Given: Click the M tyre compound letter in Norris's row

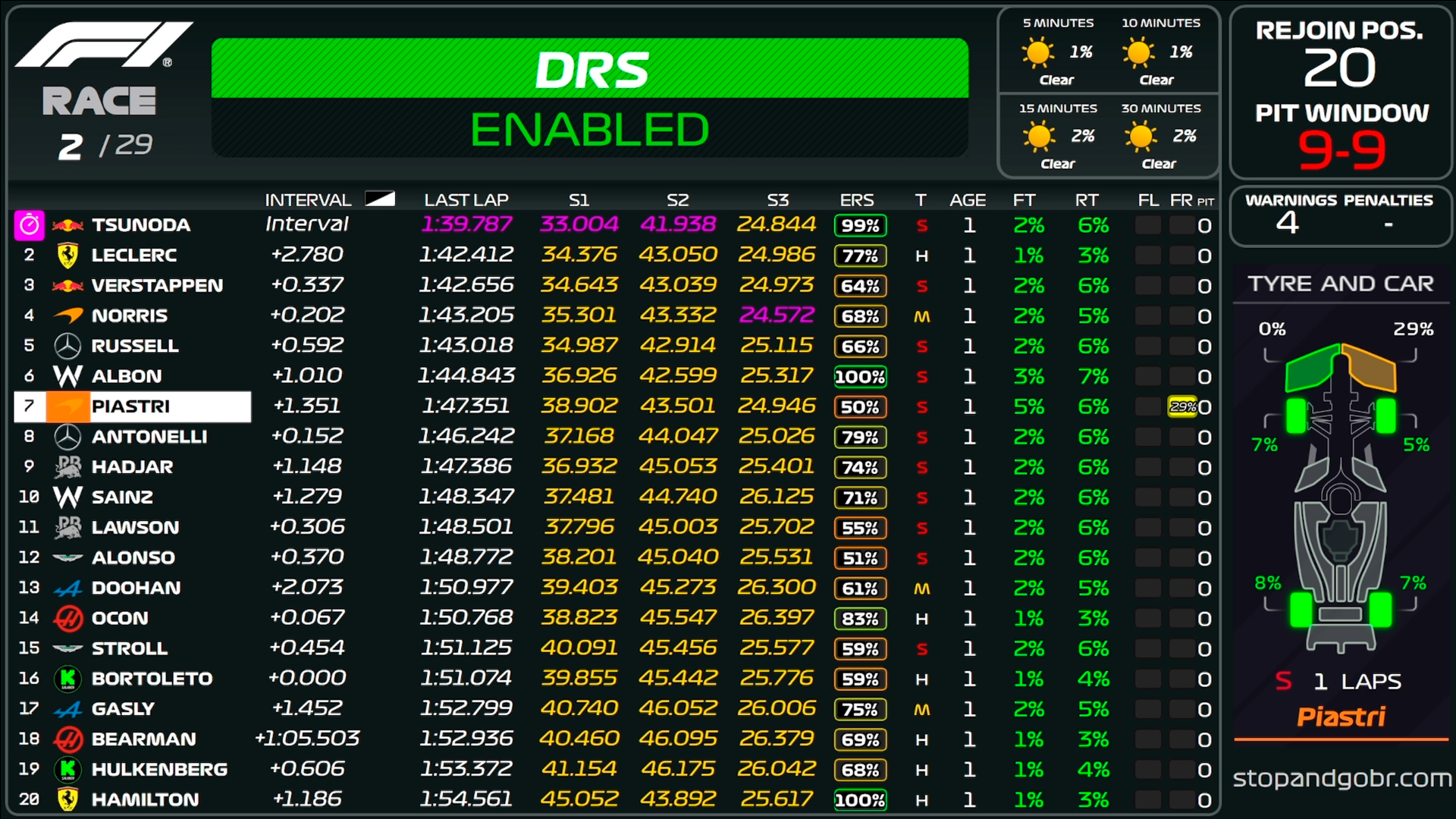Looking at the screenshot, I should [x=921, y=316].
